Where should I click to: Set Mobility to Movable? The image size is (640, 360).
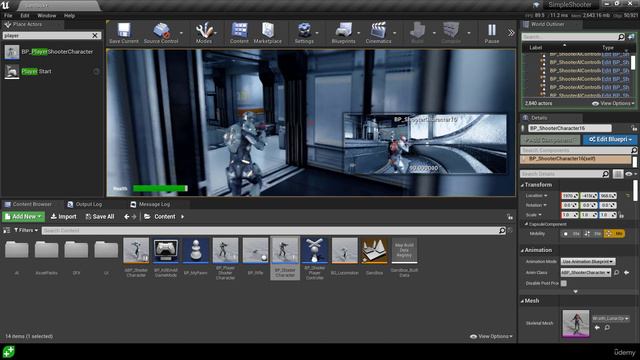(x=614, y=234)
